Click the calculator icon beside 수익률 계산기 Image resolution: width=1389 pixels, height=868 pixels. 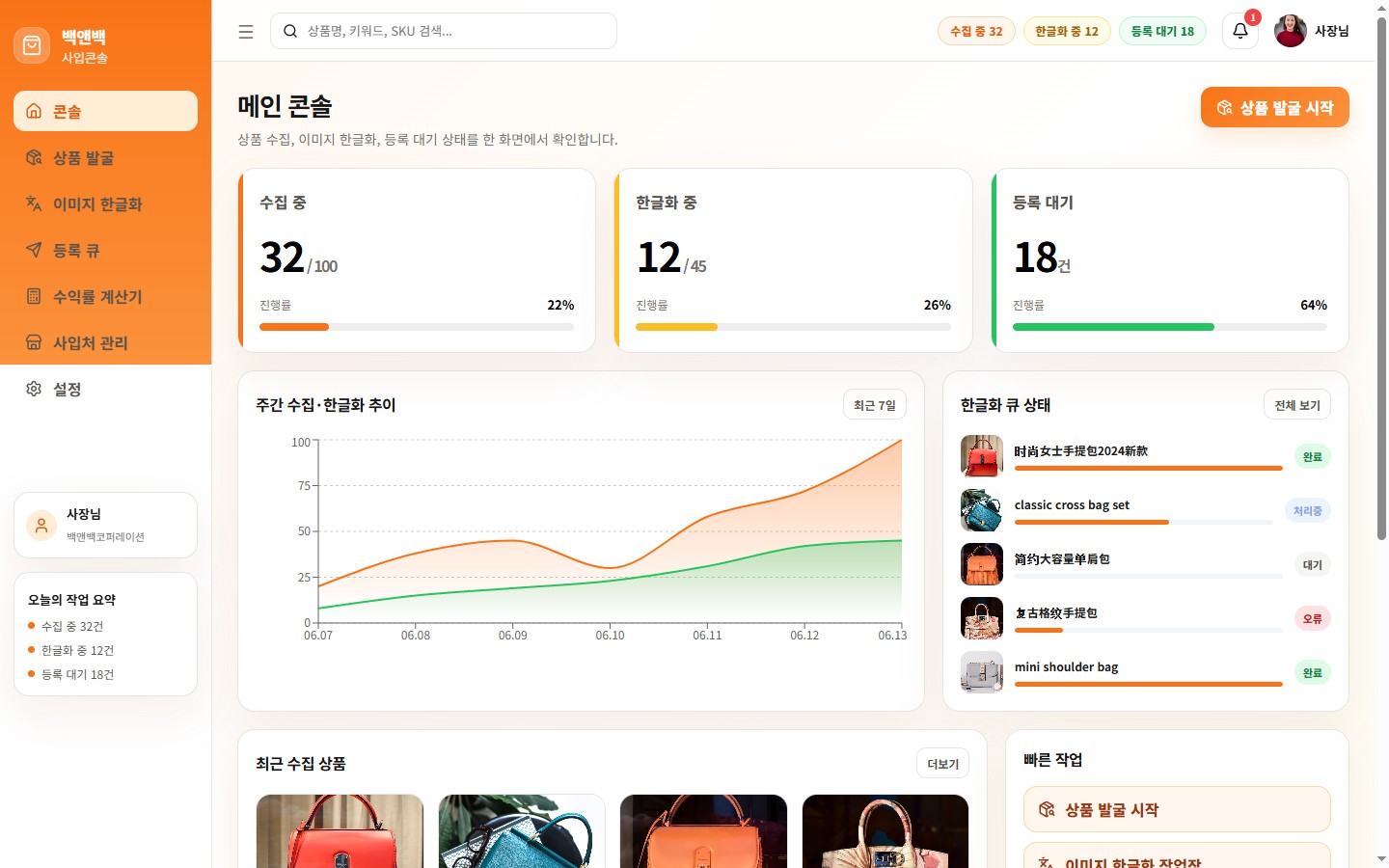tap(34, 296)
